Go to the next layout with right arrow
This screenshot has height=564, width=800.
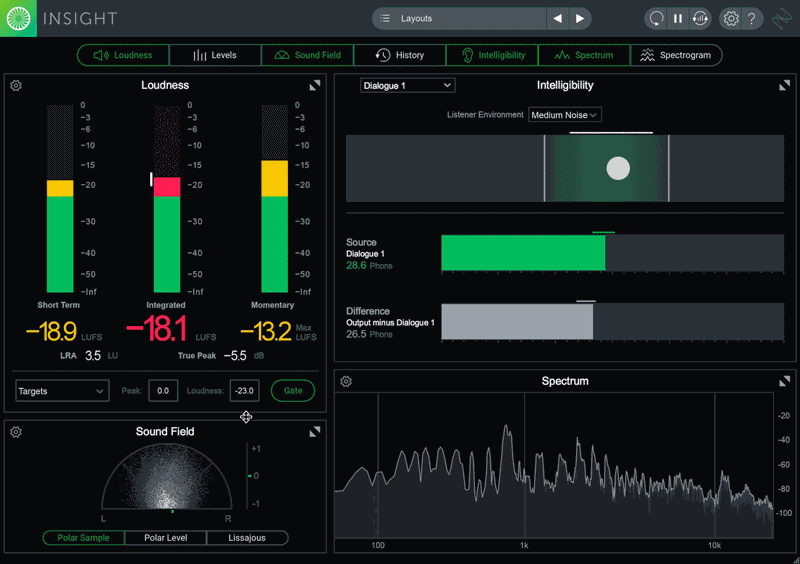[x=580, y=18]
